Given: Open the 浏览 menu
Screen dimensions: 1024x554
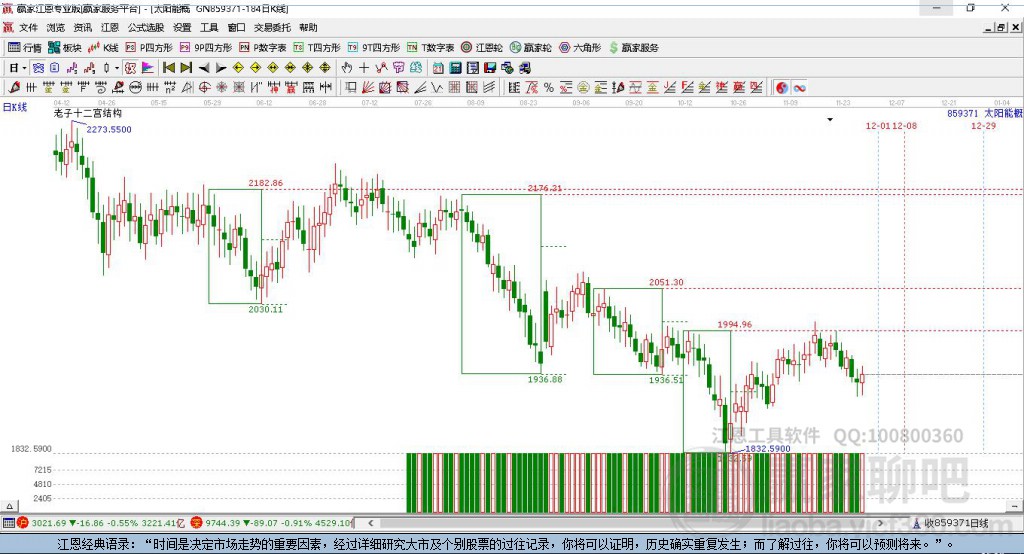Looking at the screenshot, I should (x=56, y=27).
